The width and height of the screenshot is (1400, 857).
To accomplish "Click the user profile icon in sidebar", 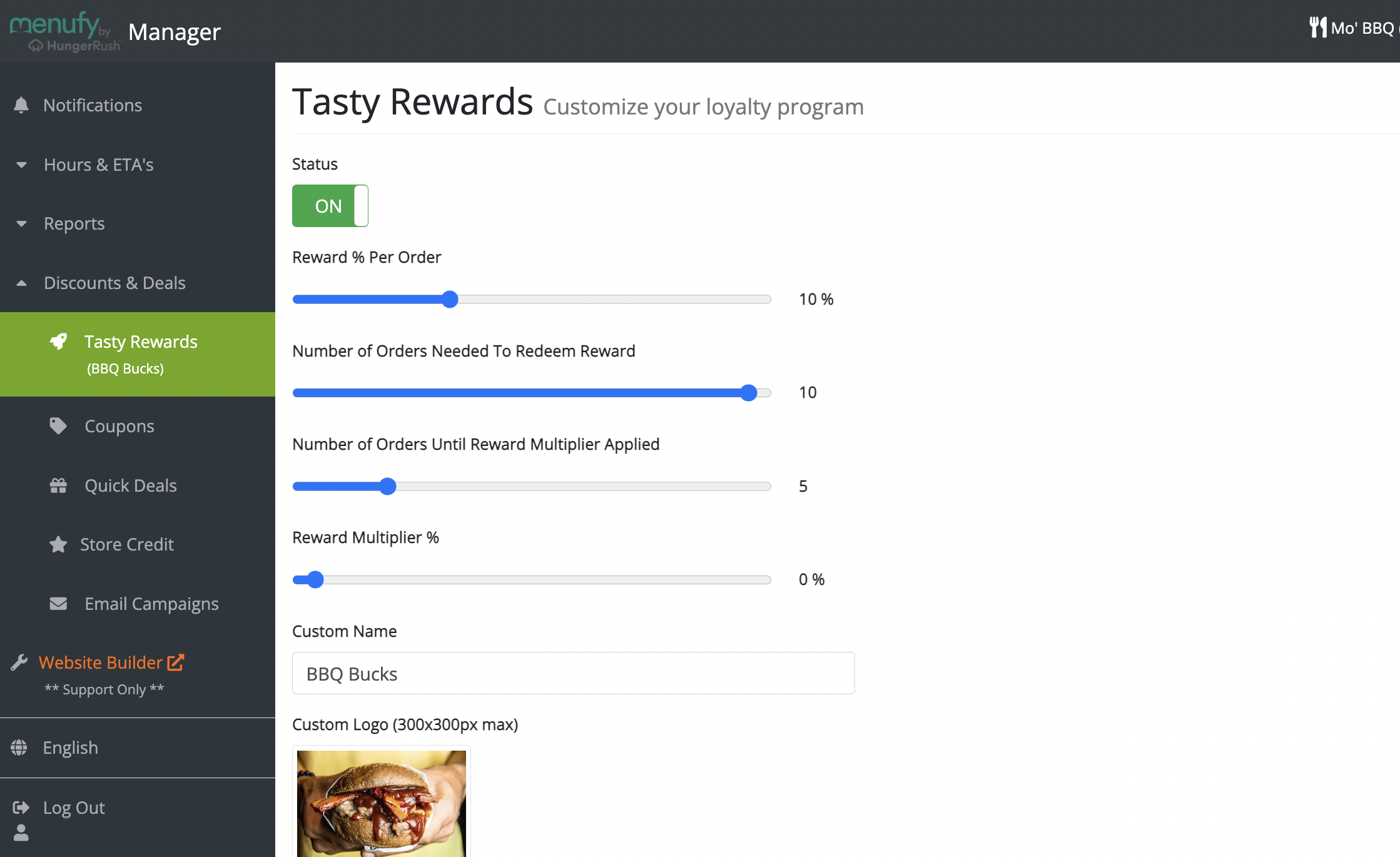I will pyautogui.click(x=21, y=833).
